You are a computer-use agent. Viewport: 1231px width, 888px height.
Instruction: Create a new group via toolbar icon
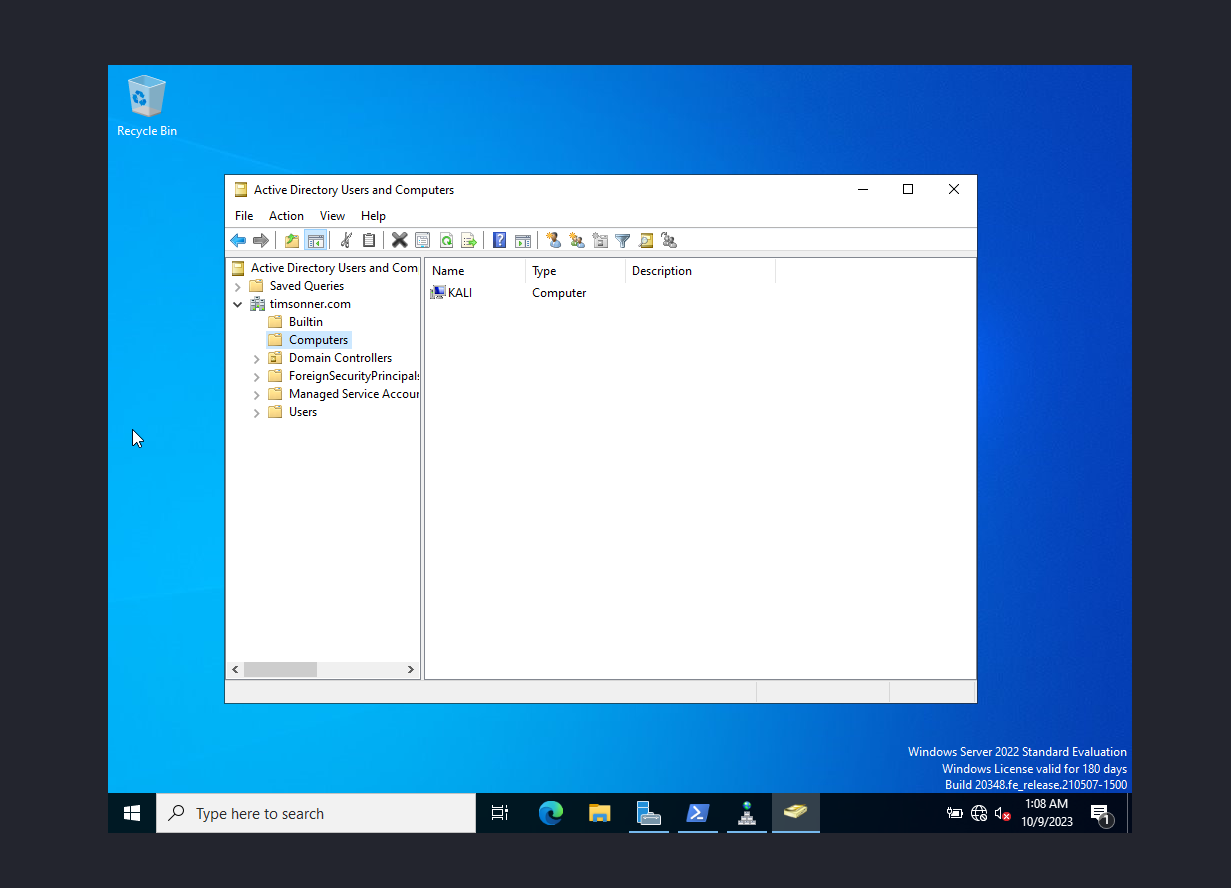[576, 240]
